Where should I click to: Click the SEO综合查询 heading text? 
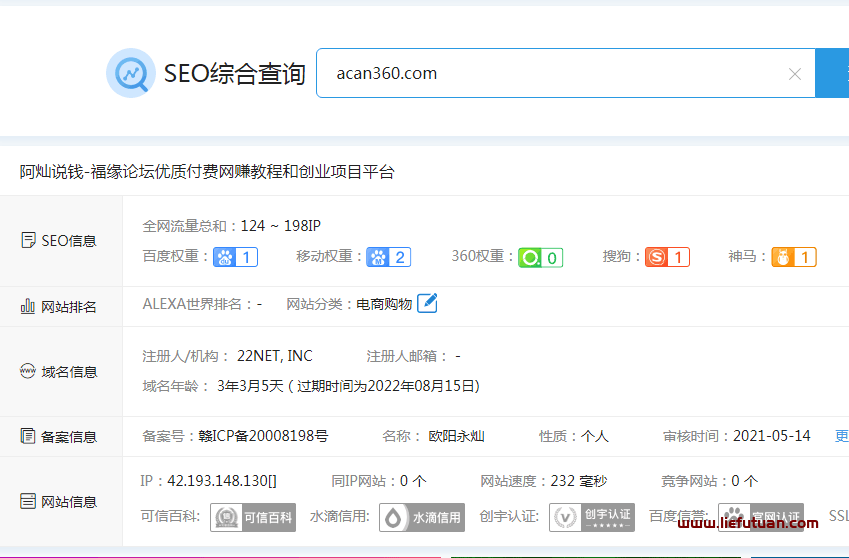[234, 74]
